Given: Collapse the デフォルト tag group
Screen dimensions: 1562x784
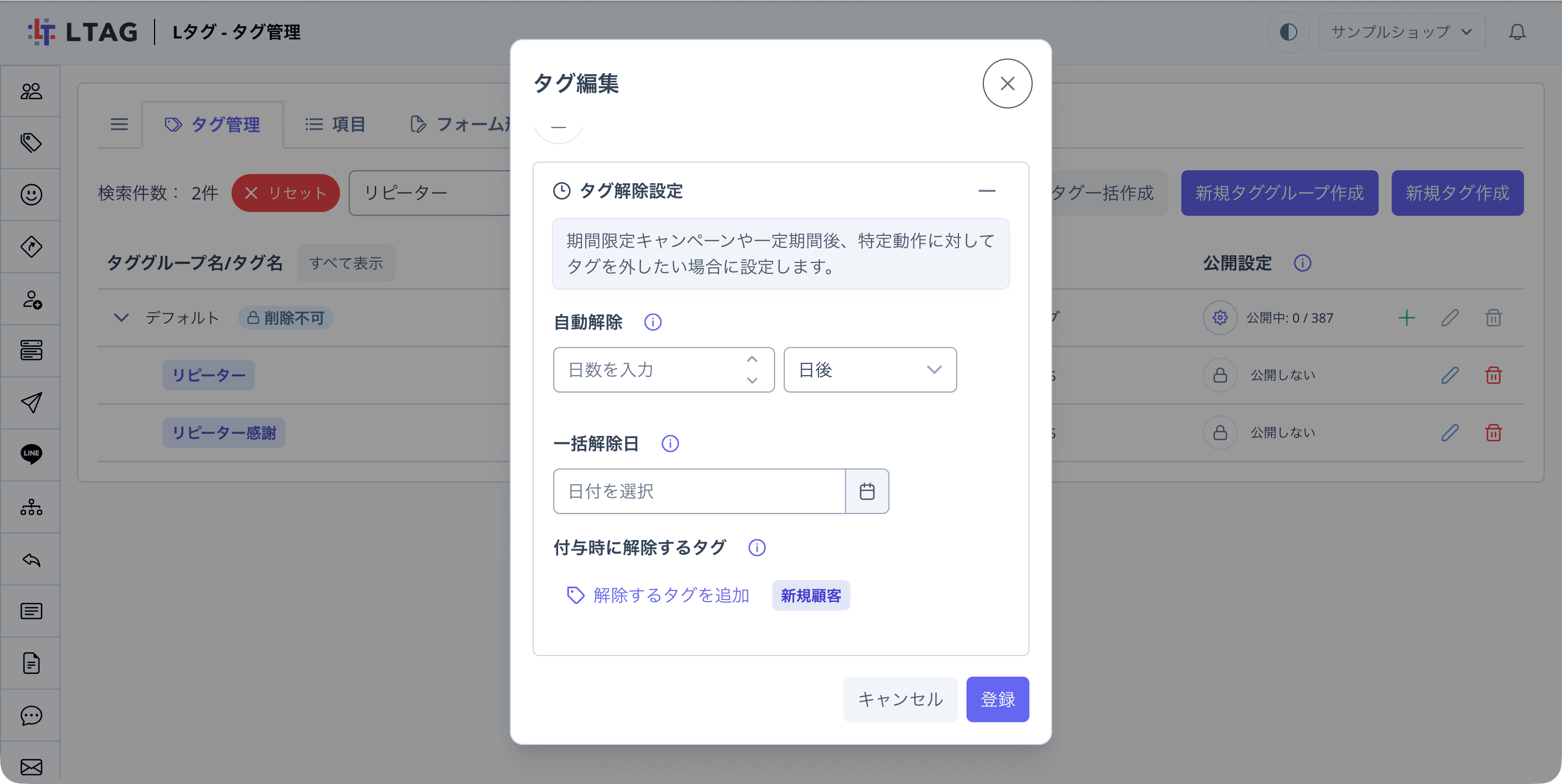Looking at the screenshot, I should click(x=121, y=318).
